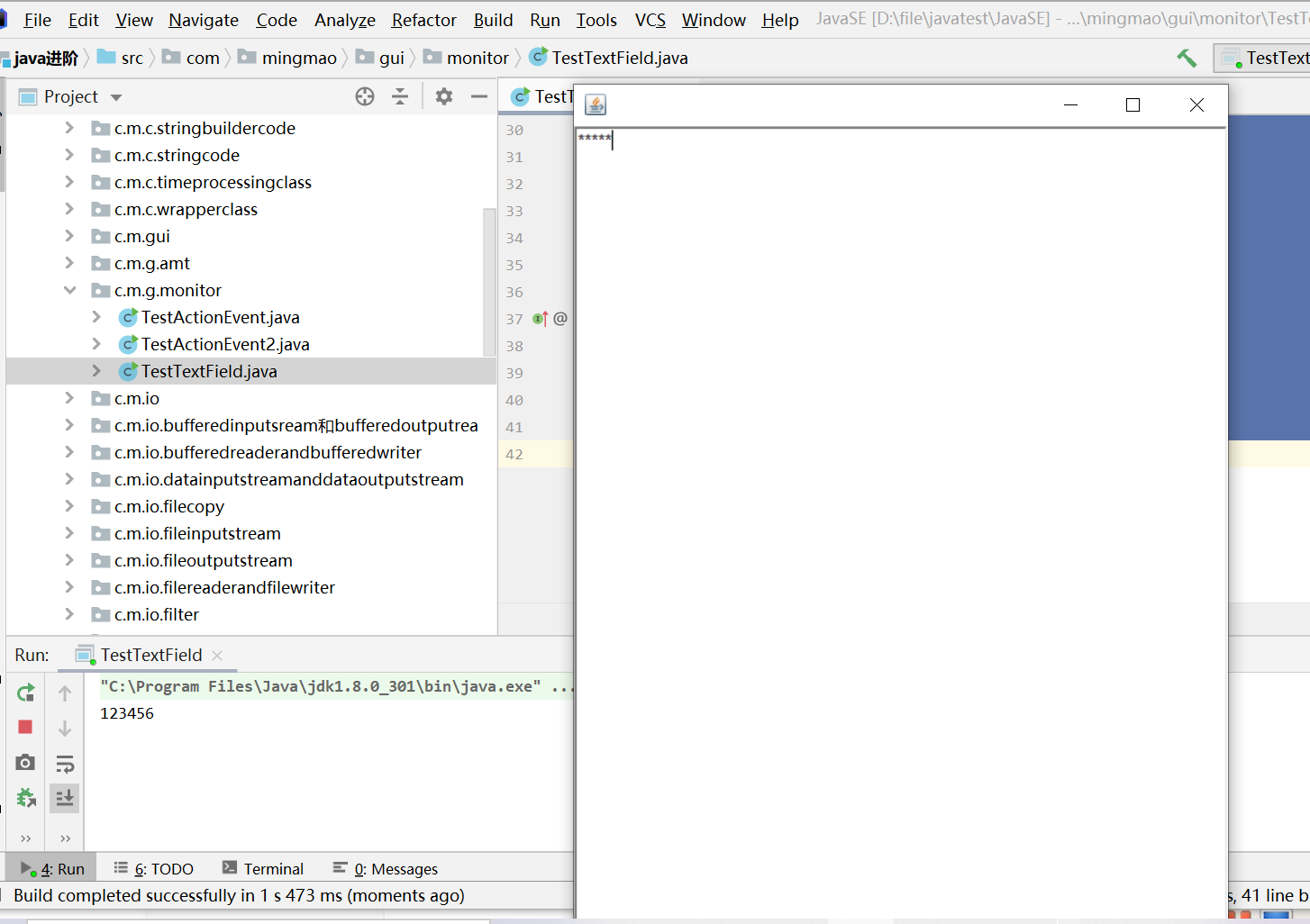Viewport: 1310px width, 924px height.
Task: Click the c.m.io package folder icon
Action: tap(101, 398)
